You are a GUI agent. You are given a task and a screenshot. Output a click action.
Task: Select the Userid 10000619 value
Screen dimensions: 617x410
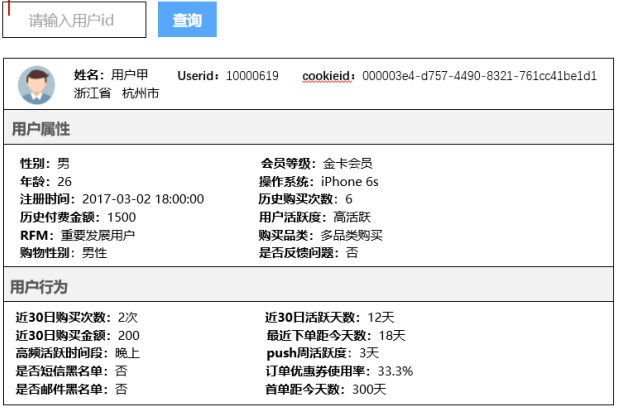252,76
